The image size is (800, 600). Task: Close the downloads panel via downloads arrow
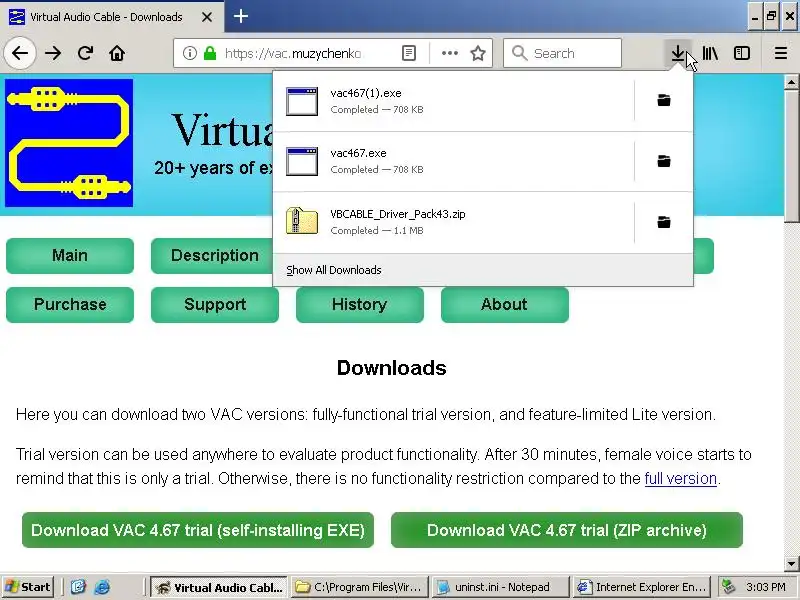click(678, 53)
